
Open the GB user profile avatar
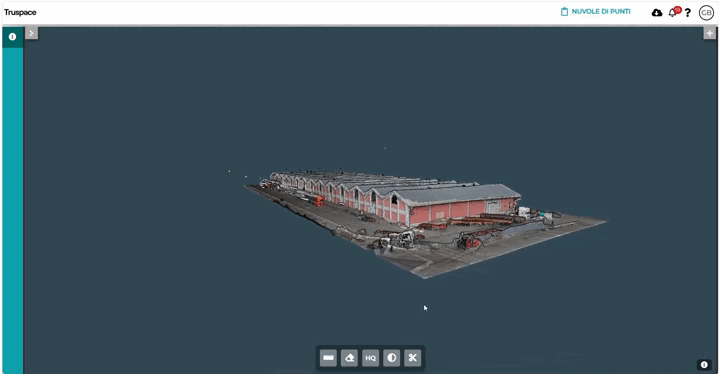pyautogui.click(x=706, y=13)
